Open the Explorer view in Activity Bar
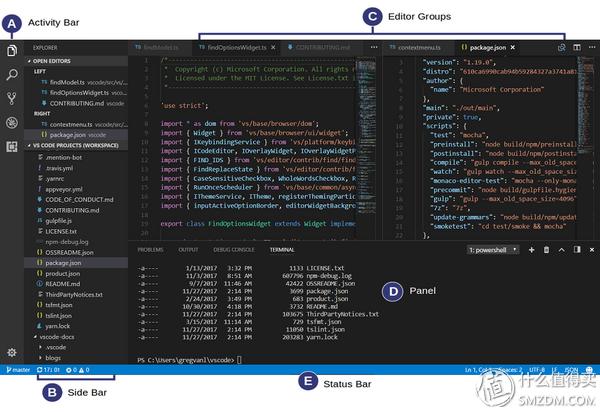 12,50
